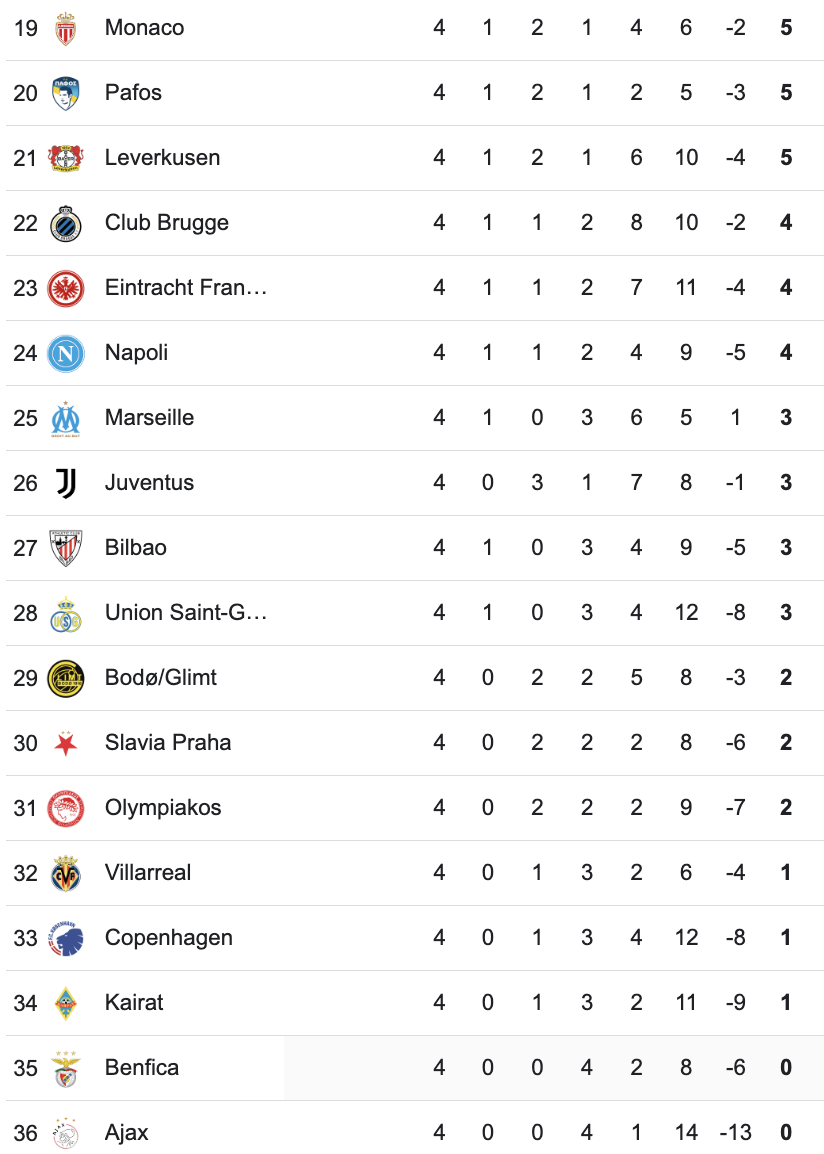824x1154 pixels.
Task: Click the truncated Union Saint-G… team name
Action: (x=186, y=613)
